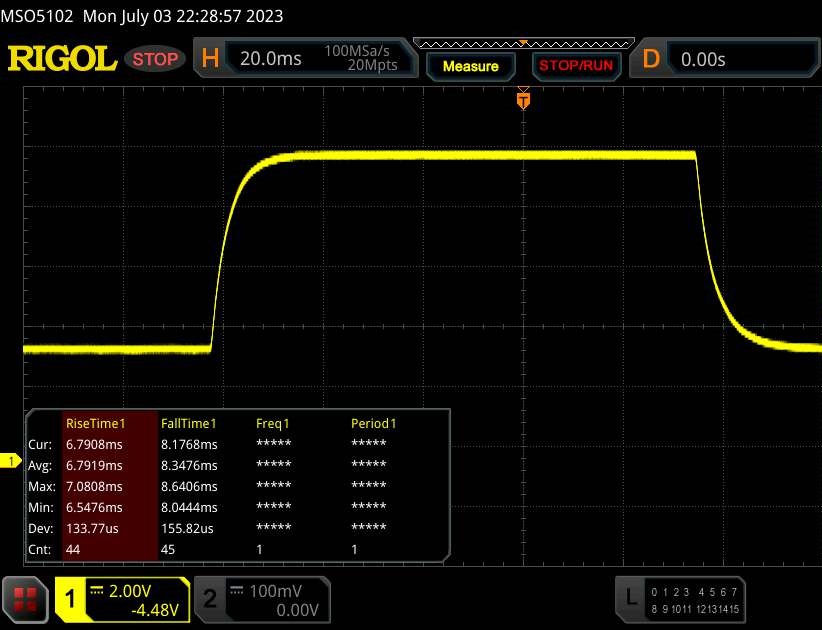The height and width of the screenshot is (630, 822).
Task: Click the RIGOL logo
Action: coord(62,59)
